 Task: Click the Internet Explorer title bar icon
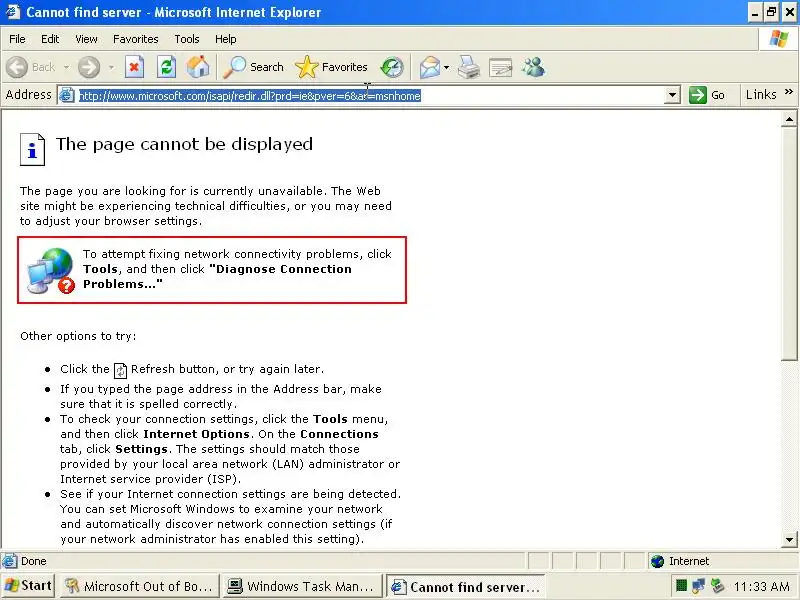point(13,12)
